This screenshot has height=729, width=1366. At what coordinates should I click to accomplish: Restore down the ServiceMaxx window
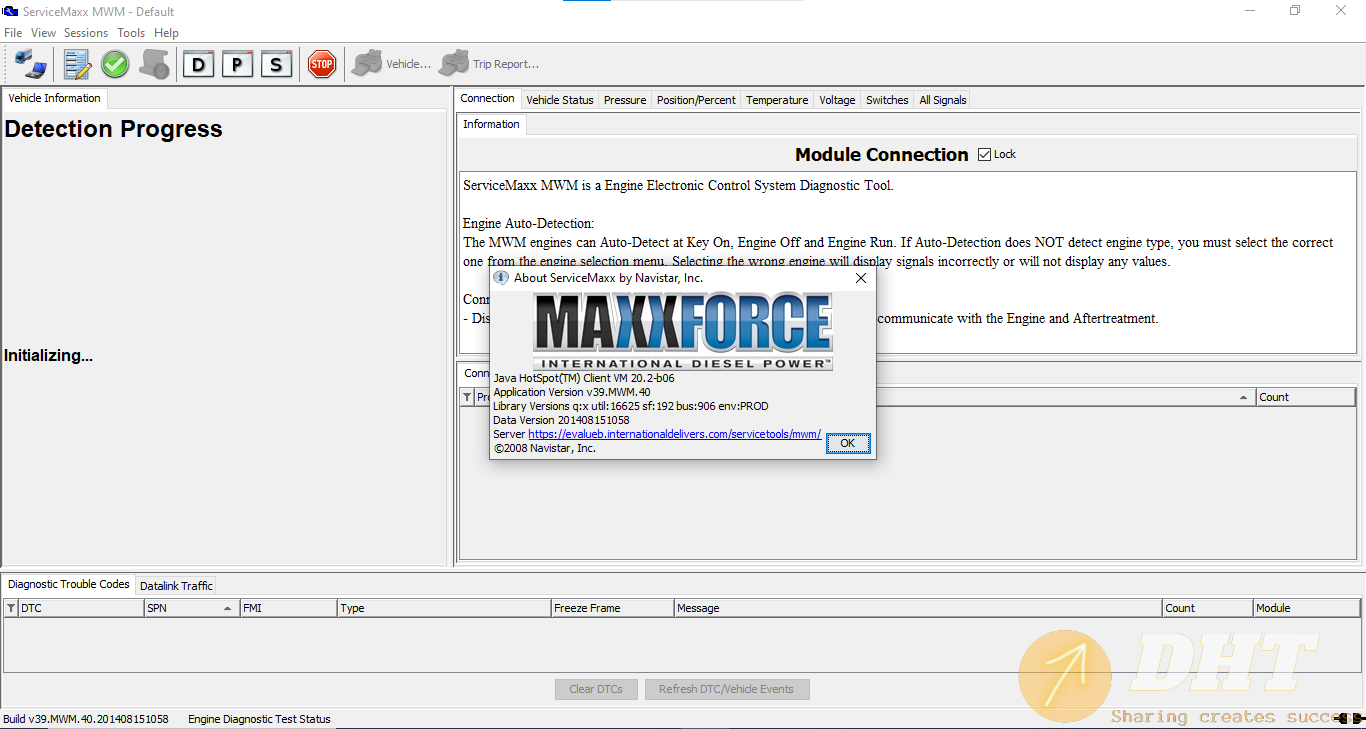1295,11
